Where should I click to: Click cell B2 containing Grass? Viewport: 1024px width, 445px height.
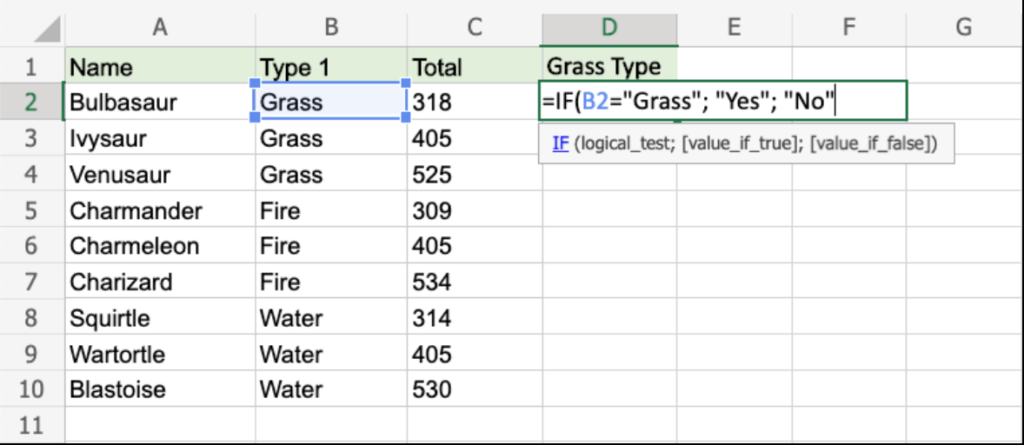(x=331, y=101)
